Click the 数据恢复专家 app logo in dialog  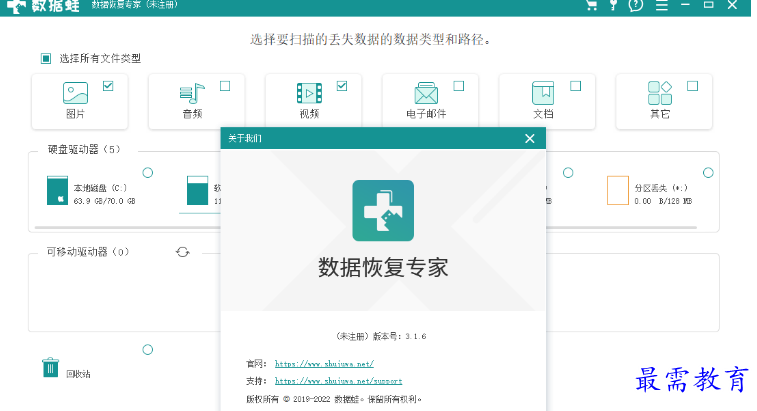pyautogui.click(x=383, y=211)
